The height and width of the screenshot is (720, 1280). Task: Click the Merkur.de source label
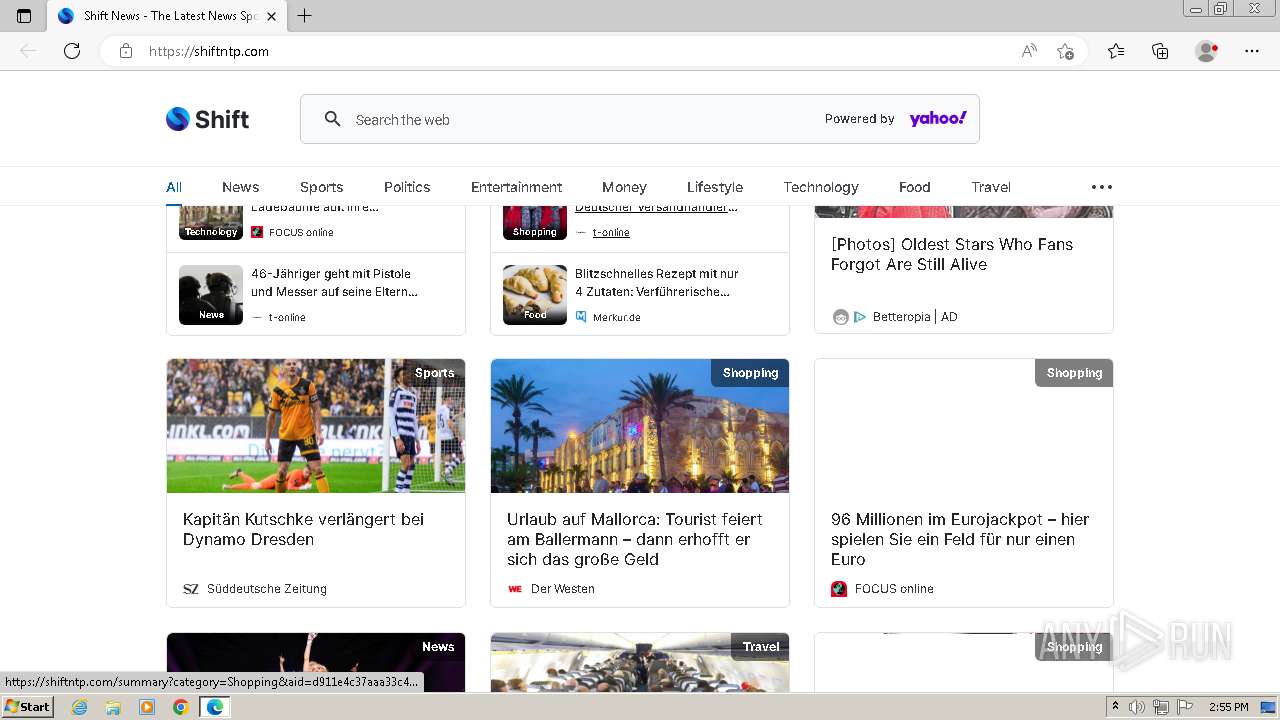coord(617,317)
